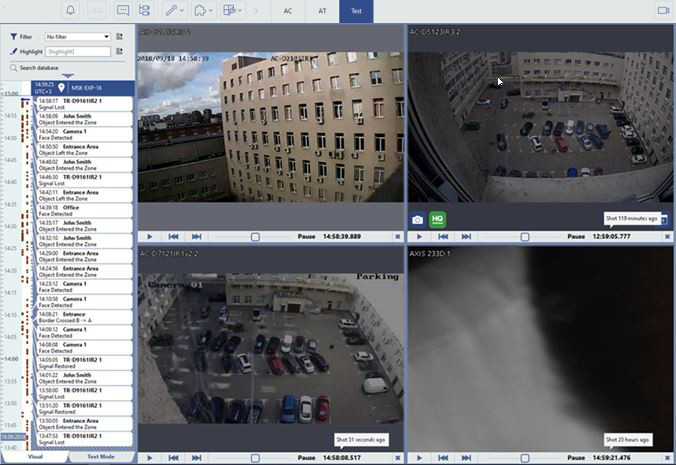Click the wrench settings icon in top toolbar
Screen dimensions: 676x465
click(174, 10)
